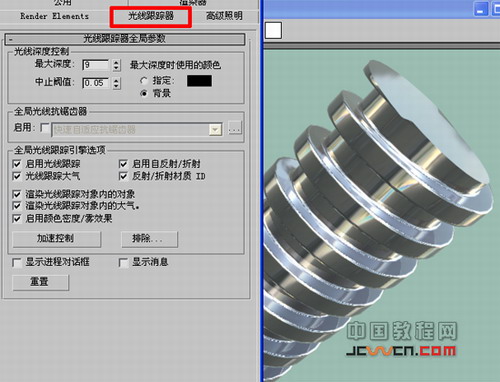Switch to the 光线跟踪器 tab

151,16
